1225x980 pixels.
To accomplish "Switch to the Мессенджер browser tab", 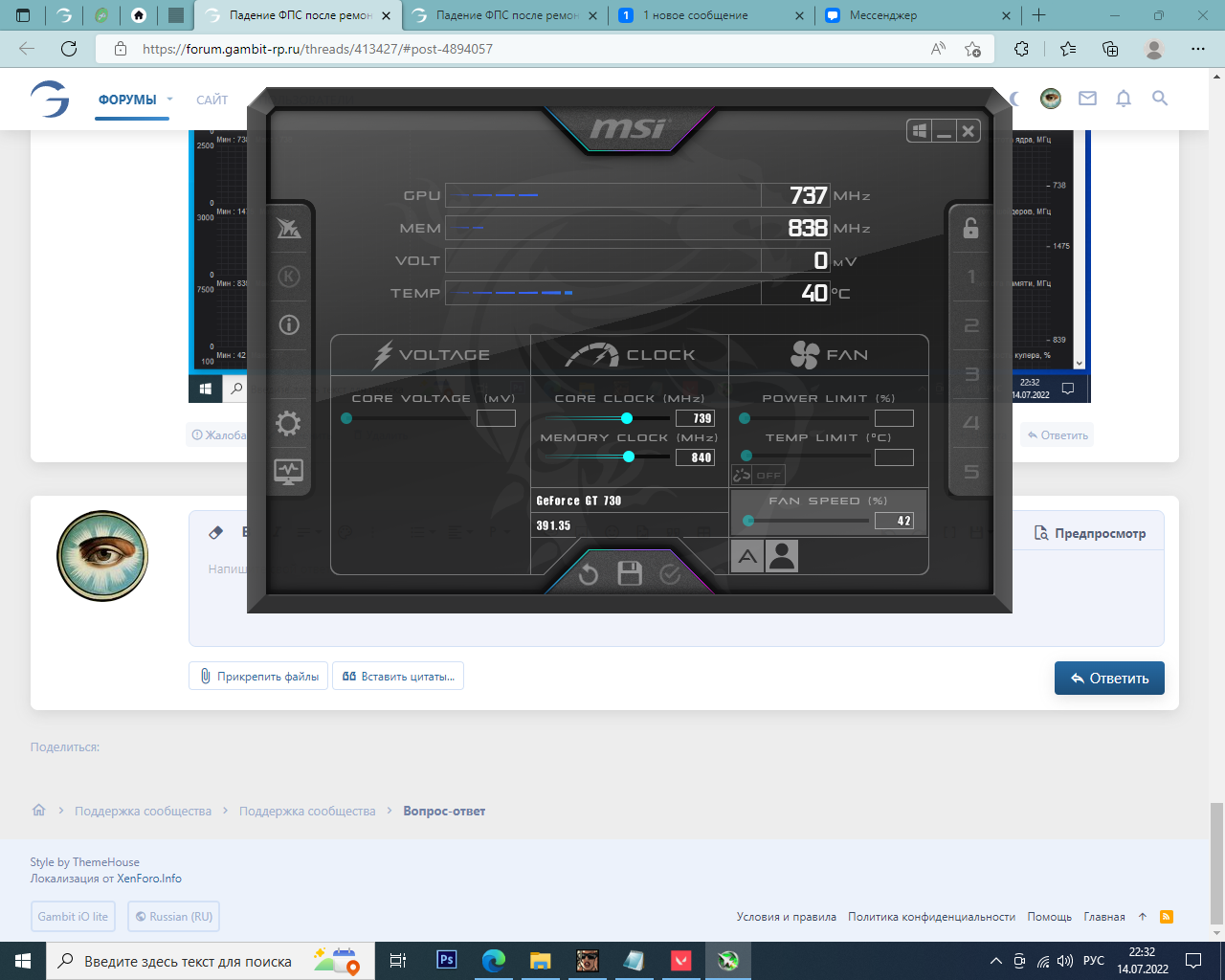I will point(917,15).
